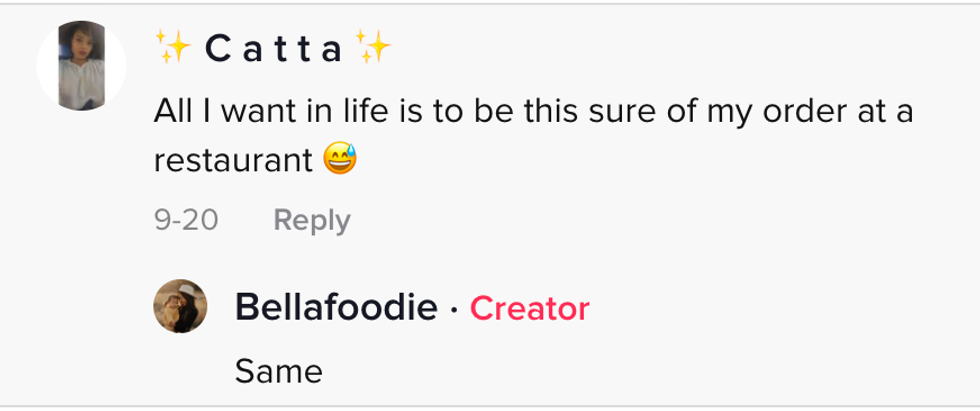Click the sweat-smile emoji in the comment
This screenshot has width=980, height=411.
coord(341,160)
